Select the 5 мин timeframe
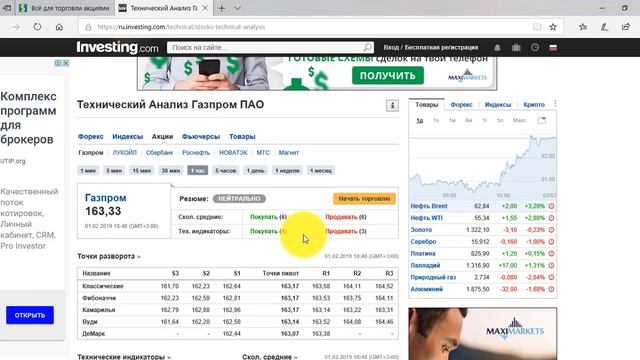Screen dimensions: 640x360 click(114, 171)
